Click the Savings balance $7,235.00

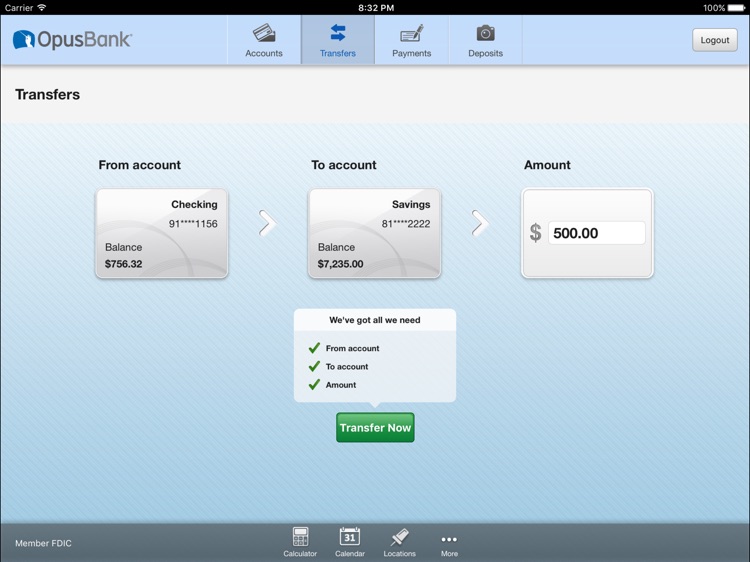(x=341, y=264)
